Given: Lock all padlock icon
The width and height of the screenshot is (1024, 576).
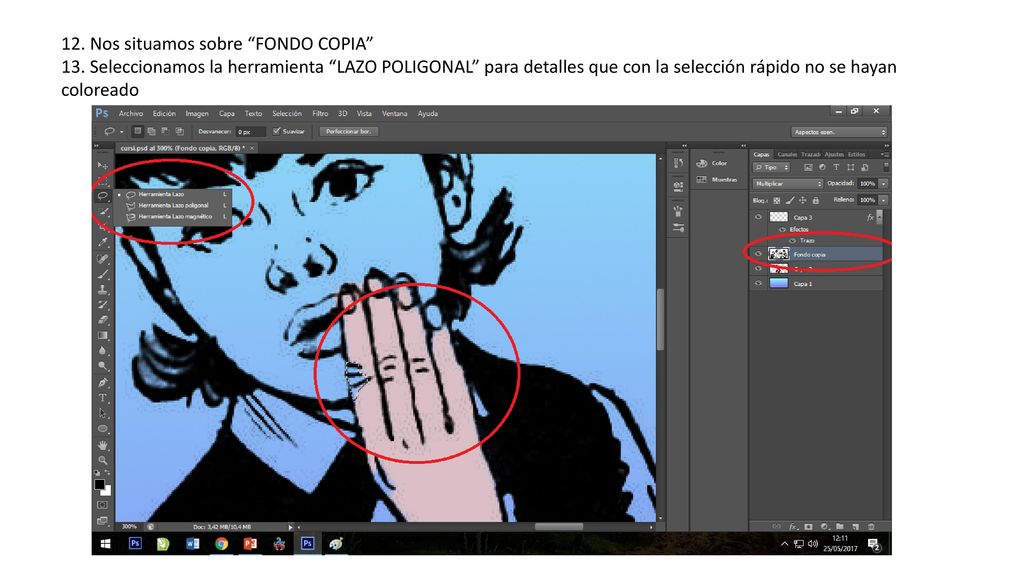Looking at the screenshot, I should (816, 200).
